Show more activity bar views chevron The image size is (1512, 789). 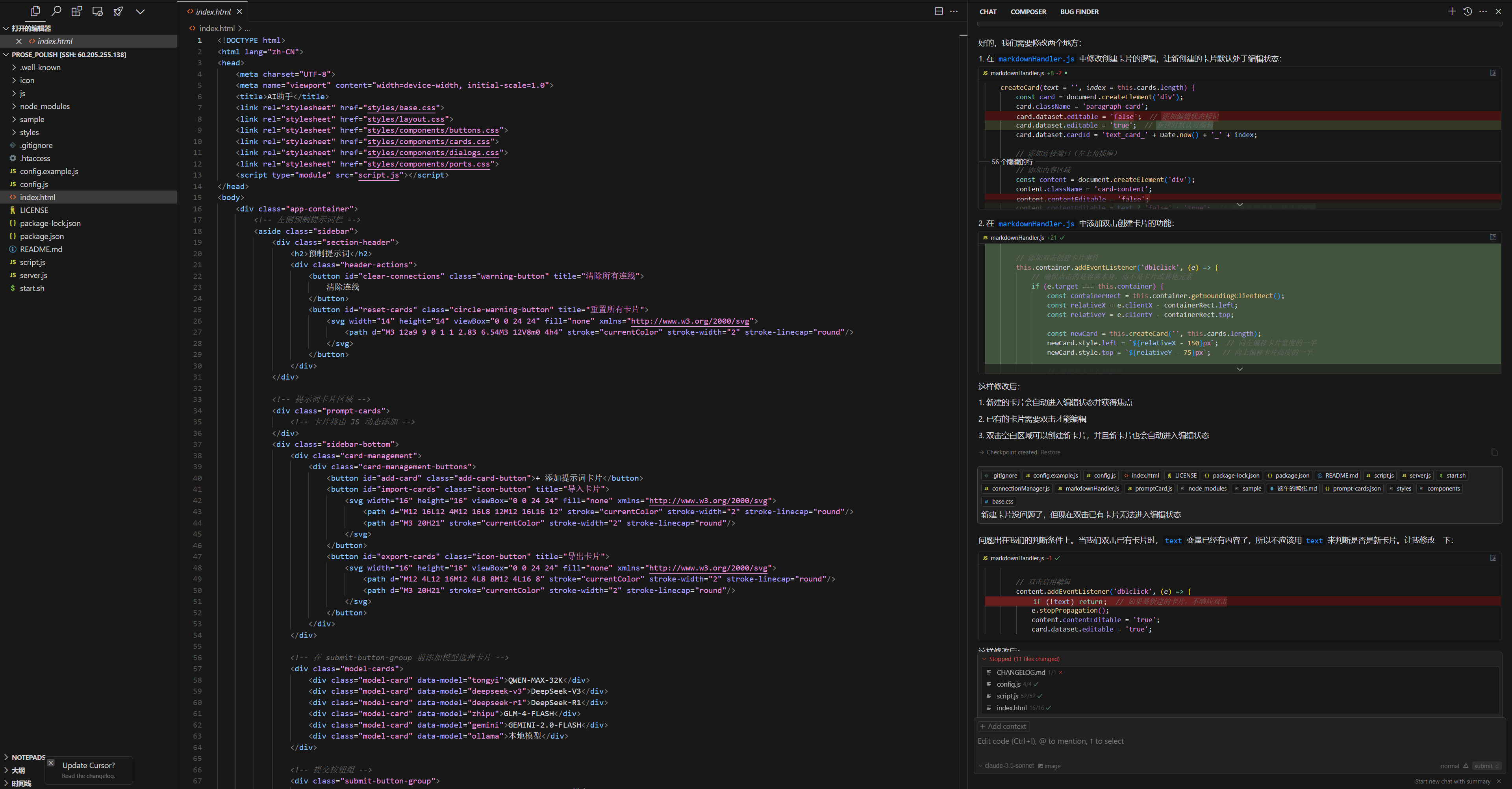(x=140, y=11)
